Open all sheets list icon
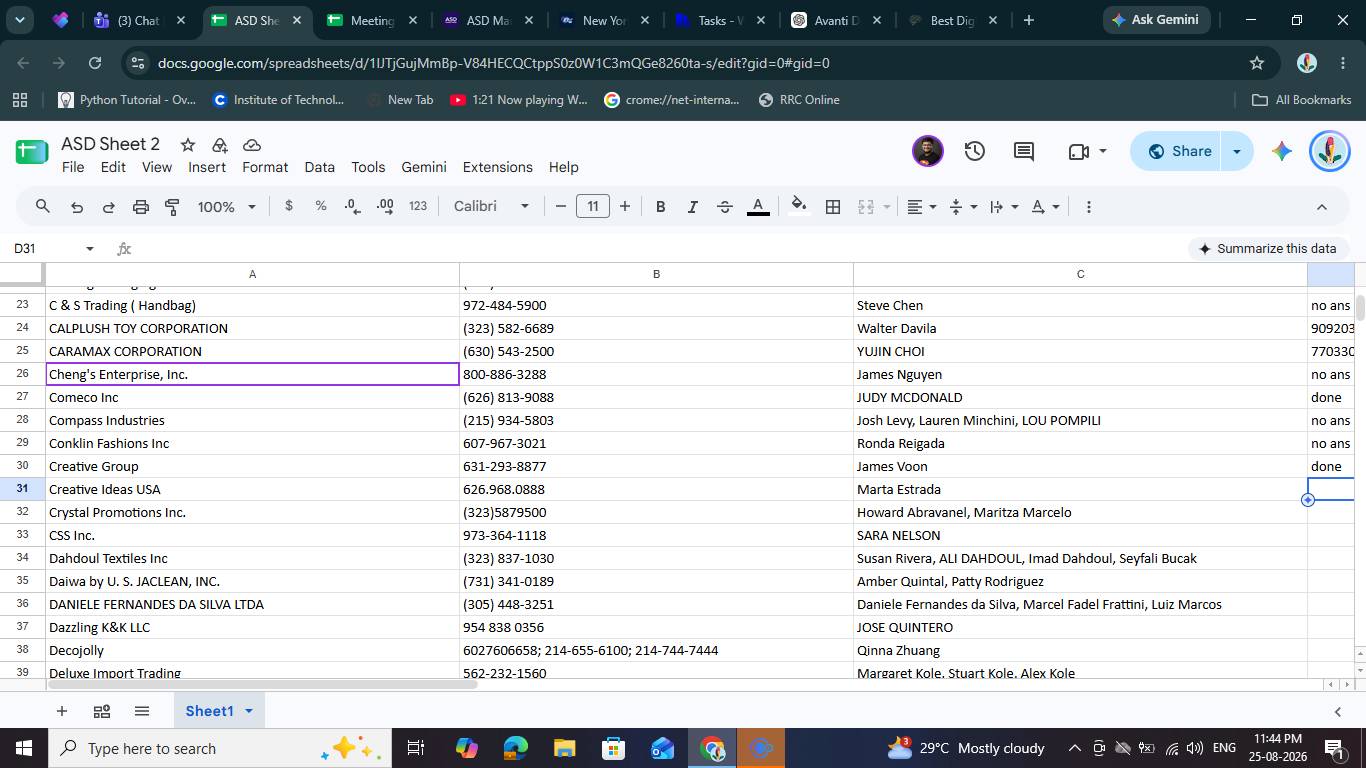 point(141,711)
